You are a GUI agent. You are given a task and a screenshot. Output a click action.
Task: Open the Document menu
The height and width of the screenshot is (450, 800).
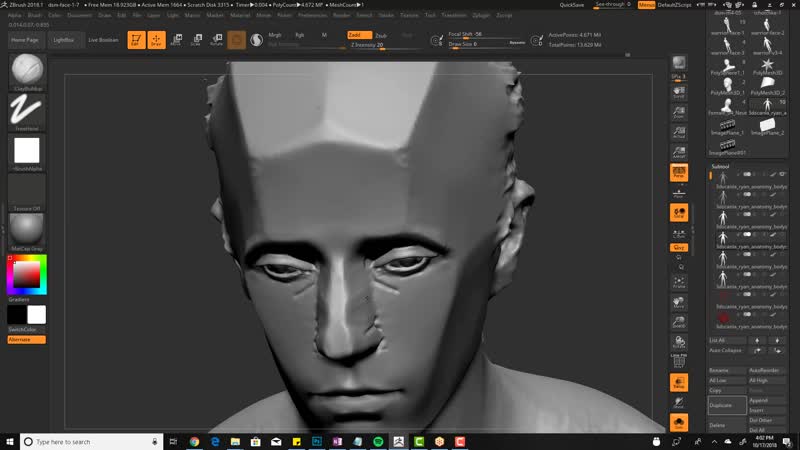(x=80, y=15)
